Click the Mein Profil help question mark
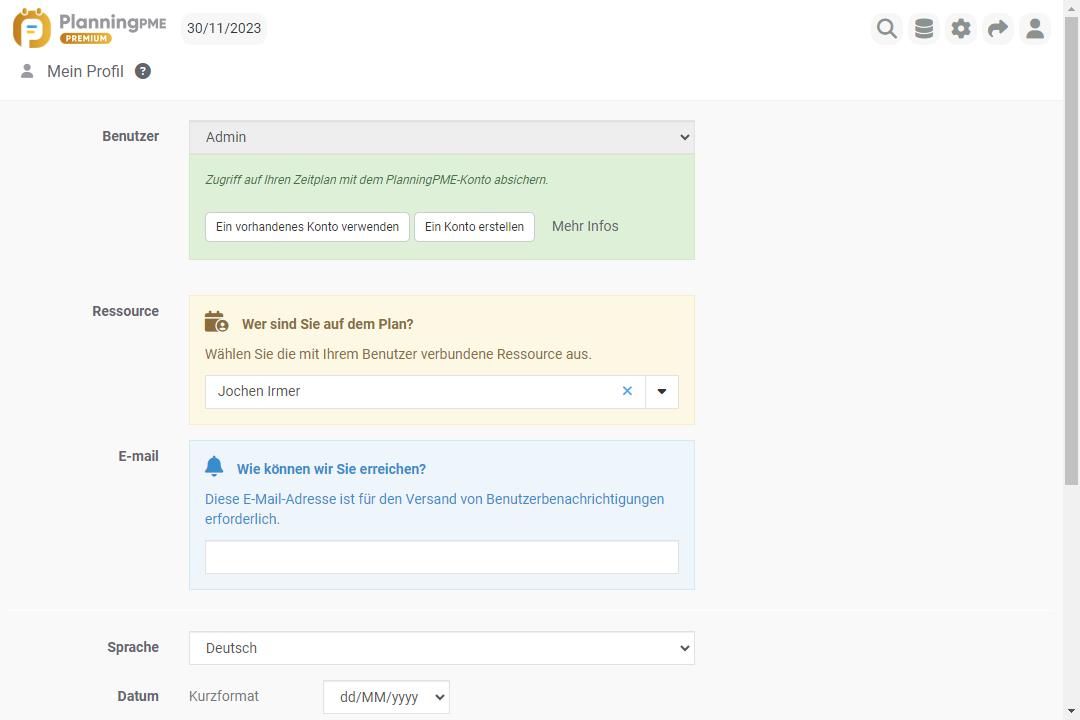 pos(143,71)
